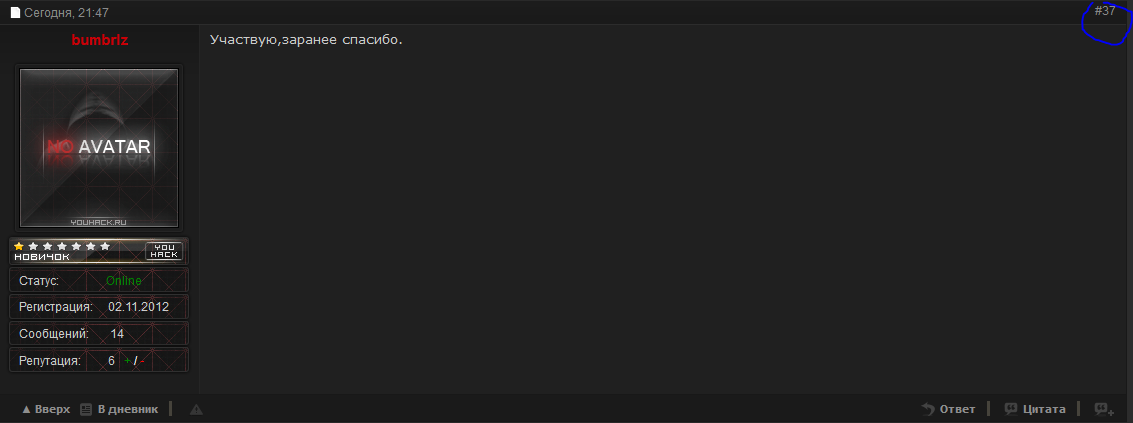Click the YOU HACK badge on rank bar
The image size is (1133, 423).
point(163,251)
